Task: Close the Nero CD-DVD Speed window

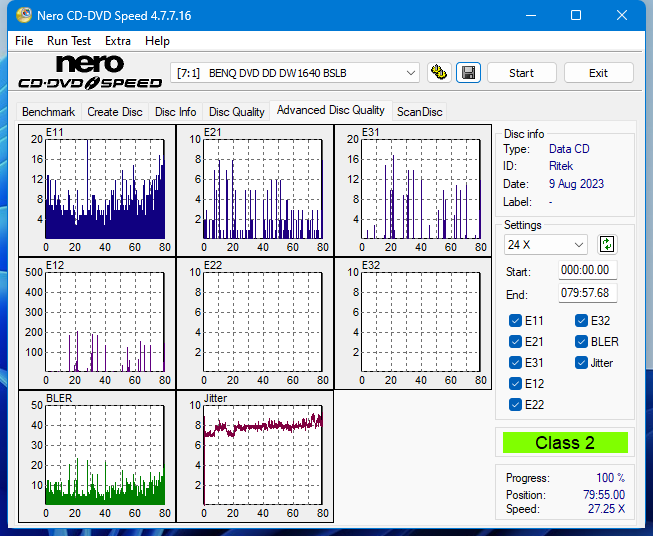Action: pyautogui.click(x=622, y=15)
